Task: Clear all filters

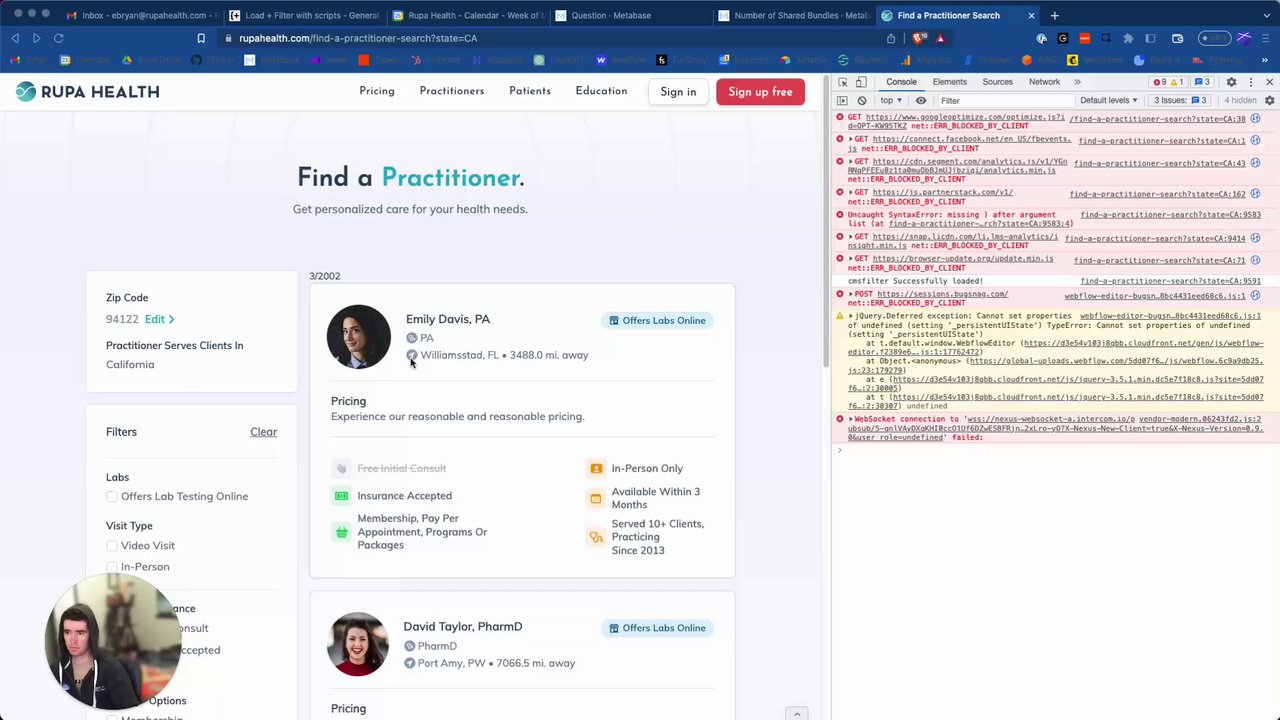Action: [x=263, y=432]
